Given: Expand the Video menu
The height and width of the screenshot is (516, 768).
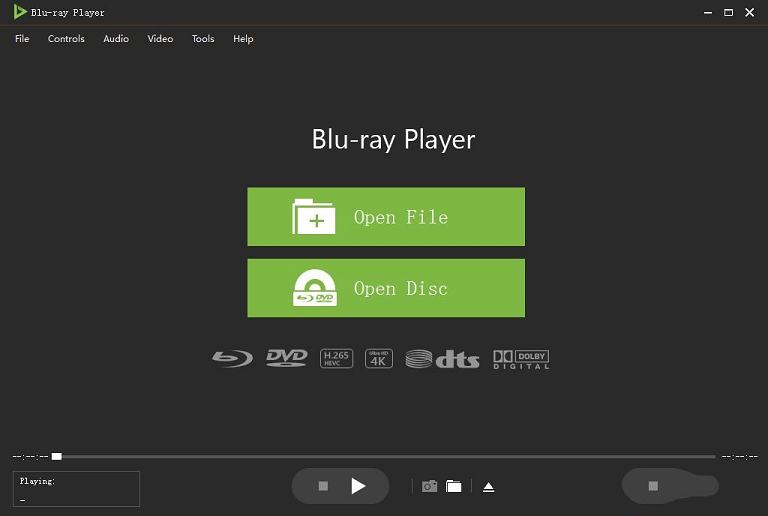Looking at the screenshot, I should [x=160, y=39].
